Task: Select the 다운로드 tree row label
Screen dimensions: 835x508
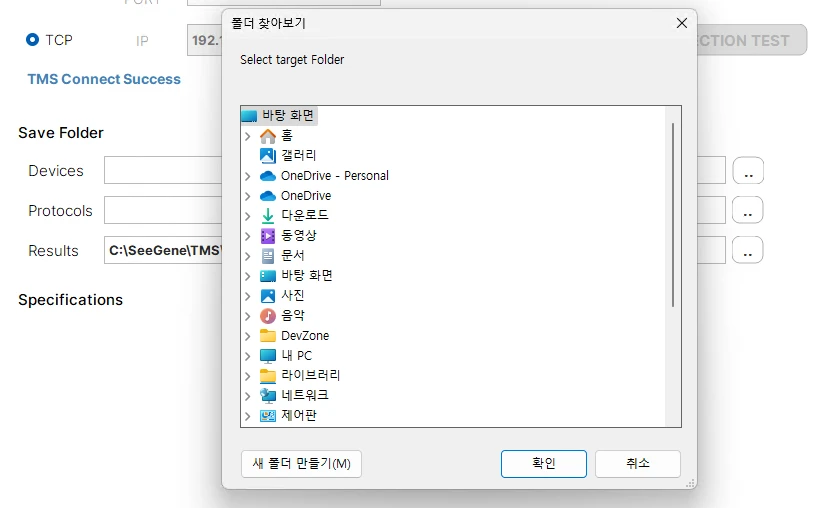Action: pyautogui.click(x=305, y=216)
